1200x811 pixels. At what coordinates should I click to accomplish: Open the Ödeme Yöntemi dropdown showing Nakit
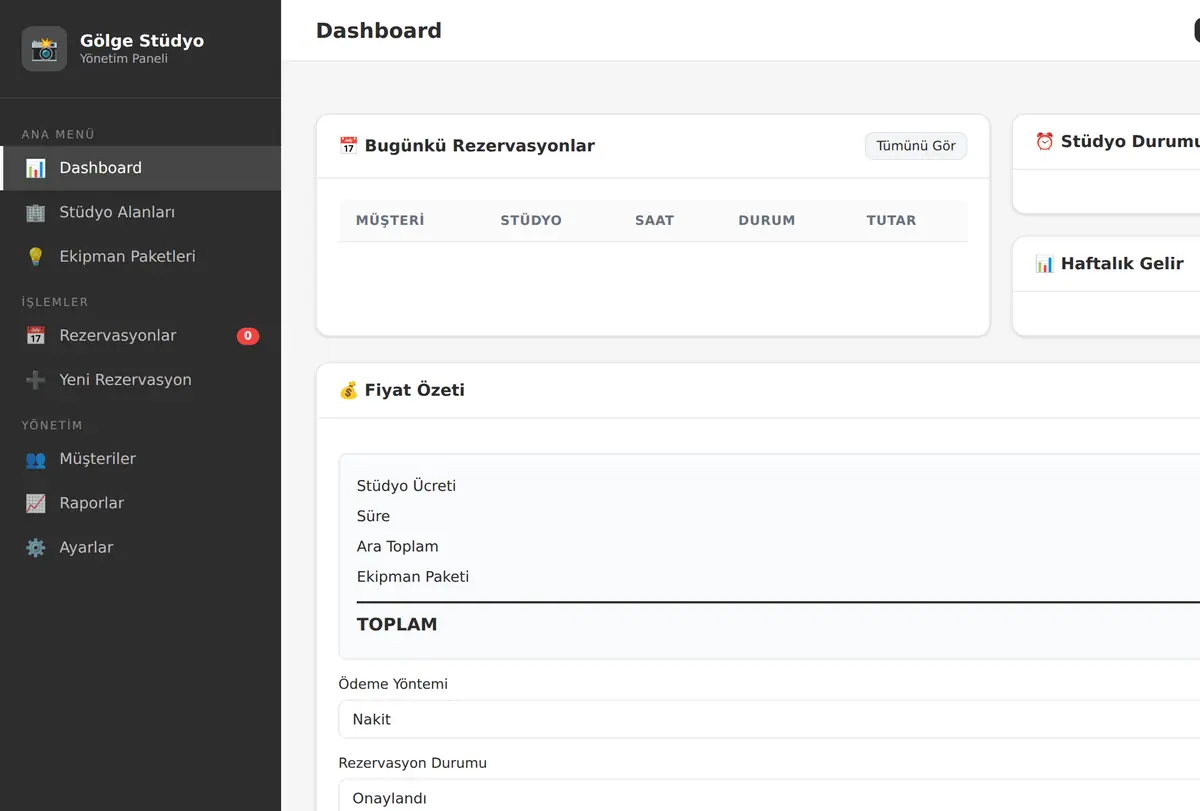click(769, 719)
